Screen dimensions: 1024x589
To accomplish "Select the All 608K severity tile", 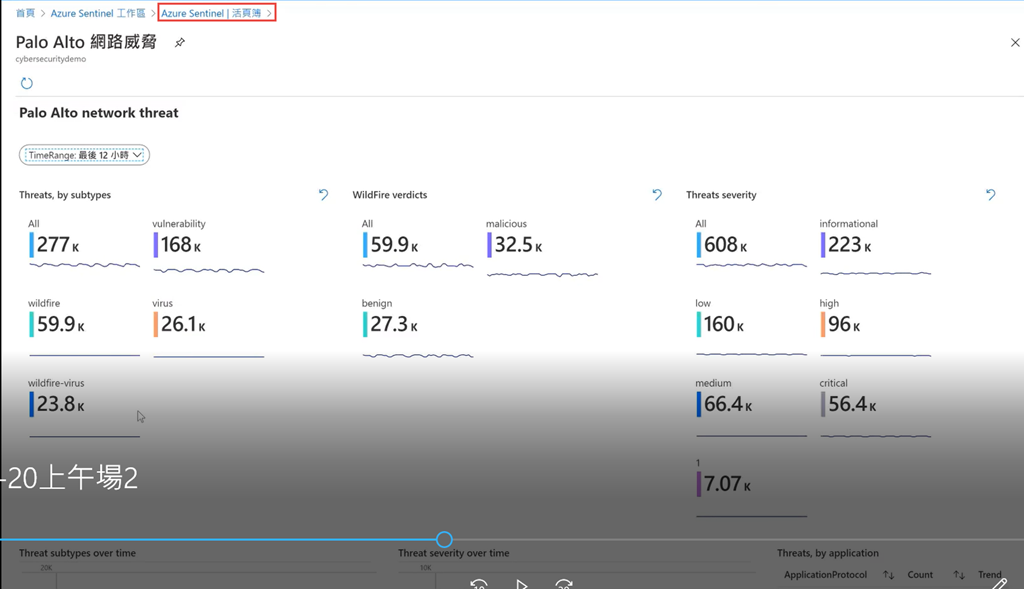I will [752, 244].
